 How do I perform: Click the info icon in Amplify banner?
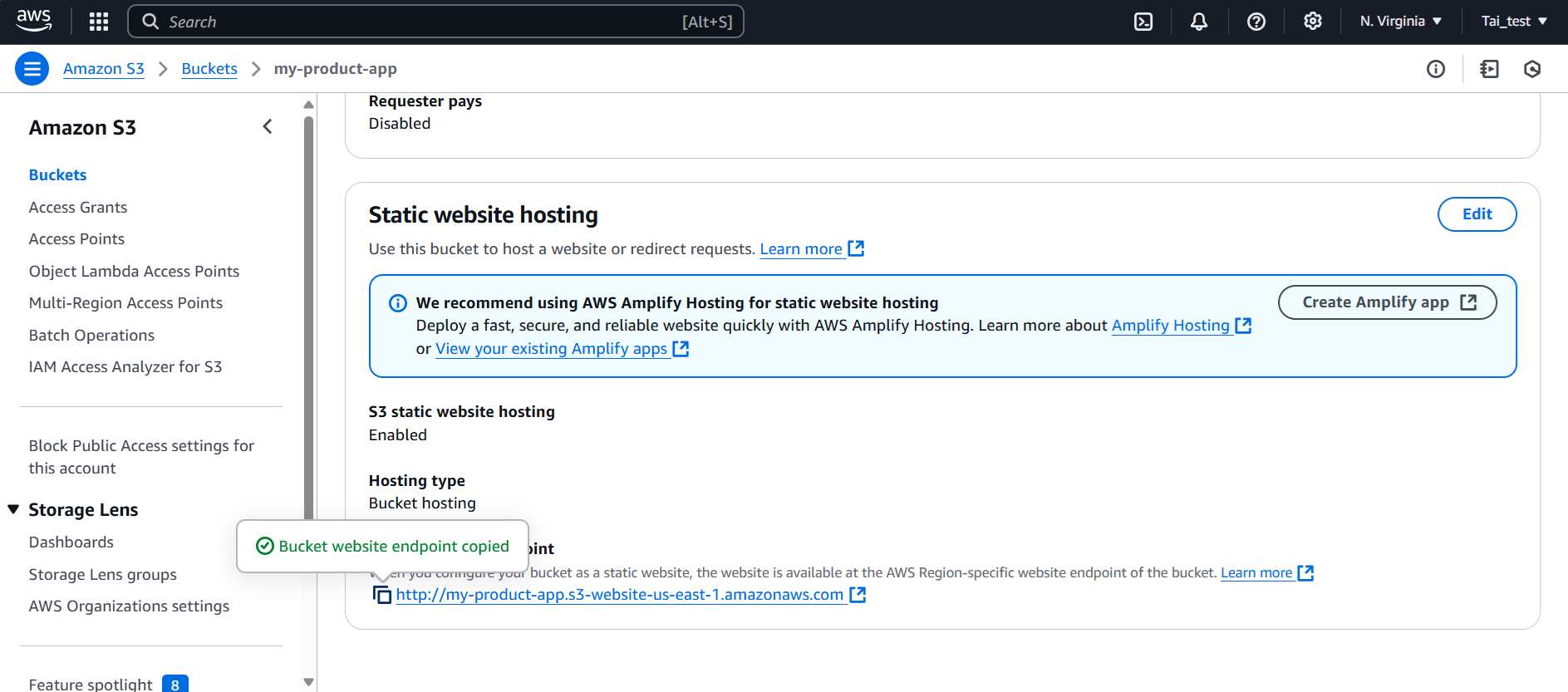coord(398,303)
